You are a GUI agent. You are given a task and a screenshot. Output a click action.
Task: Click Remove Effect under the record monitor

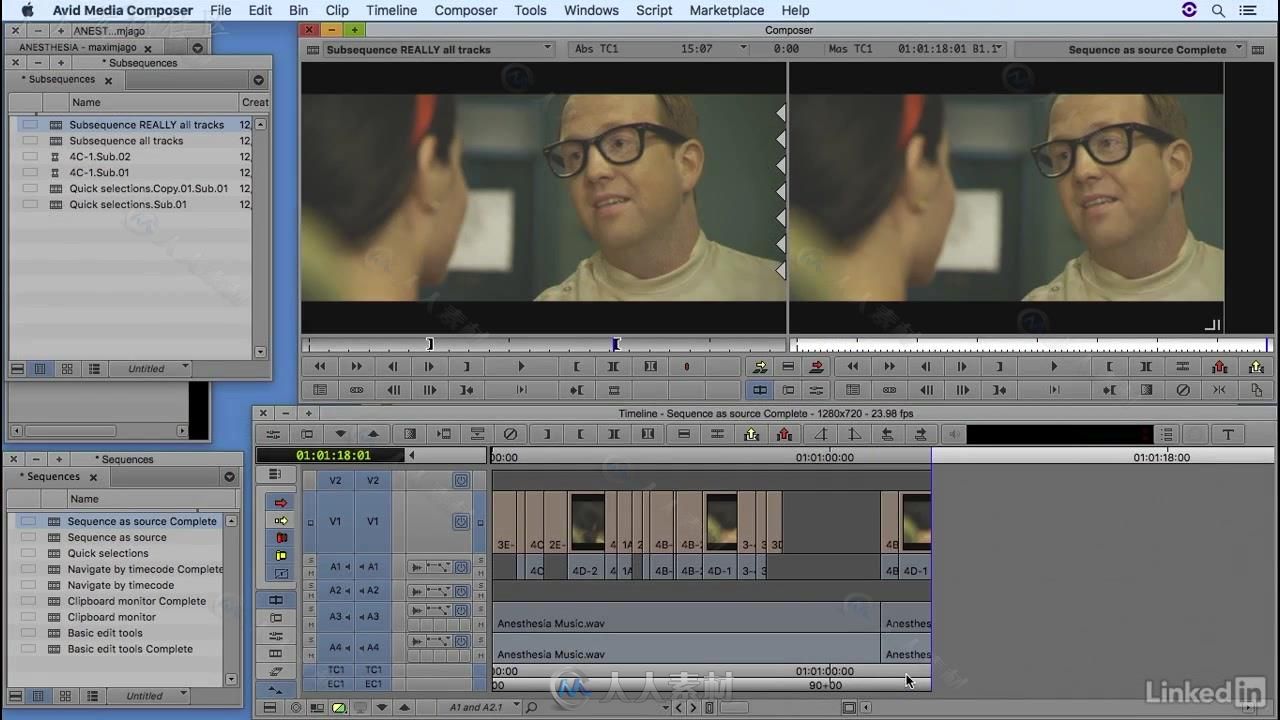point(1183,390)
